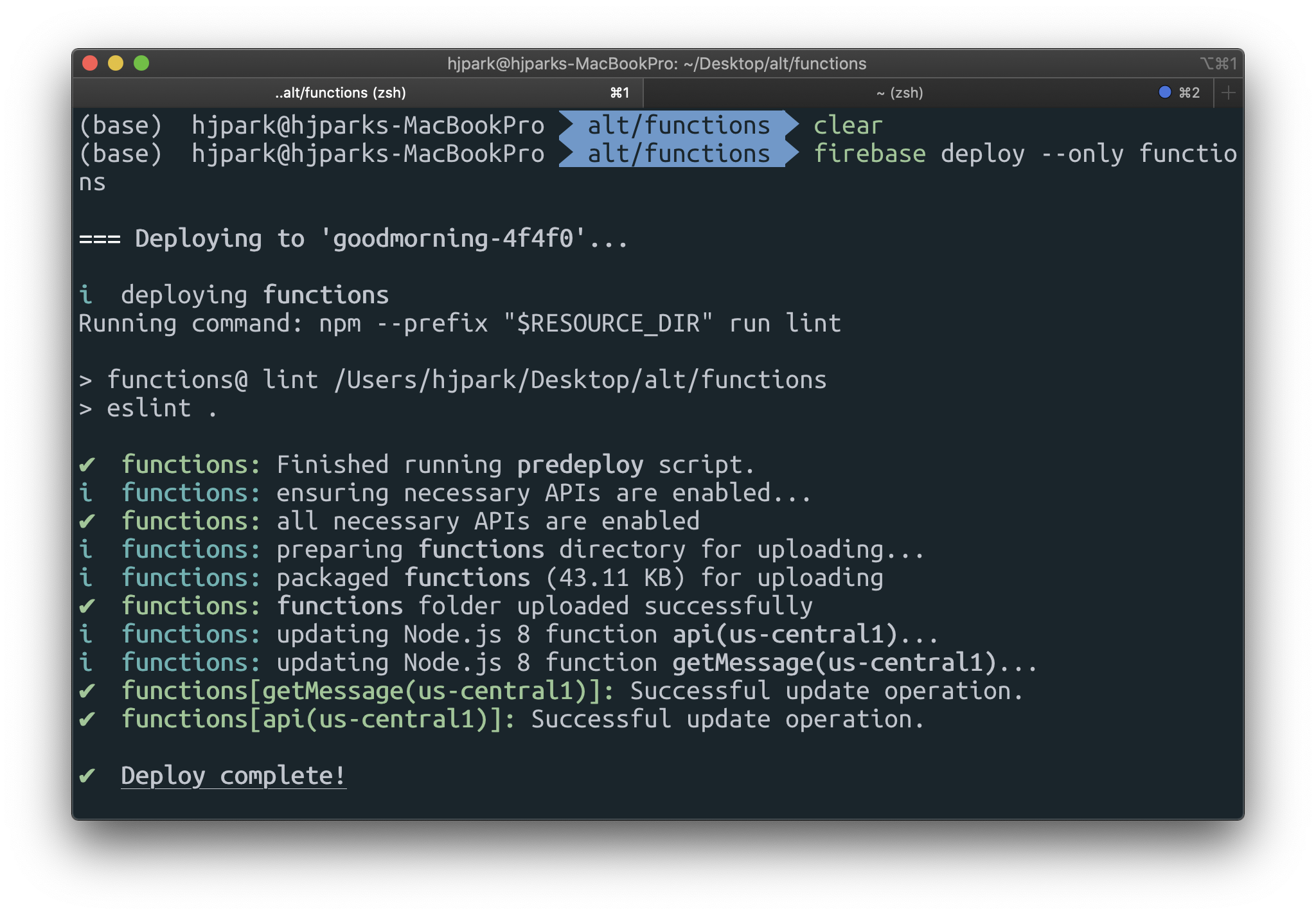
Task: Click the project name 'goodmorning-4f4f0'
Action: [x=453, y=238]
